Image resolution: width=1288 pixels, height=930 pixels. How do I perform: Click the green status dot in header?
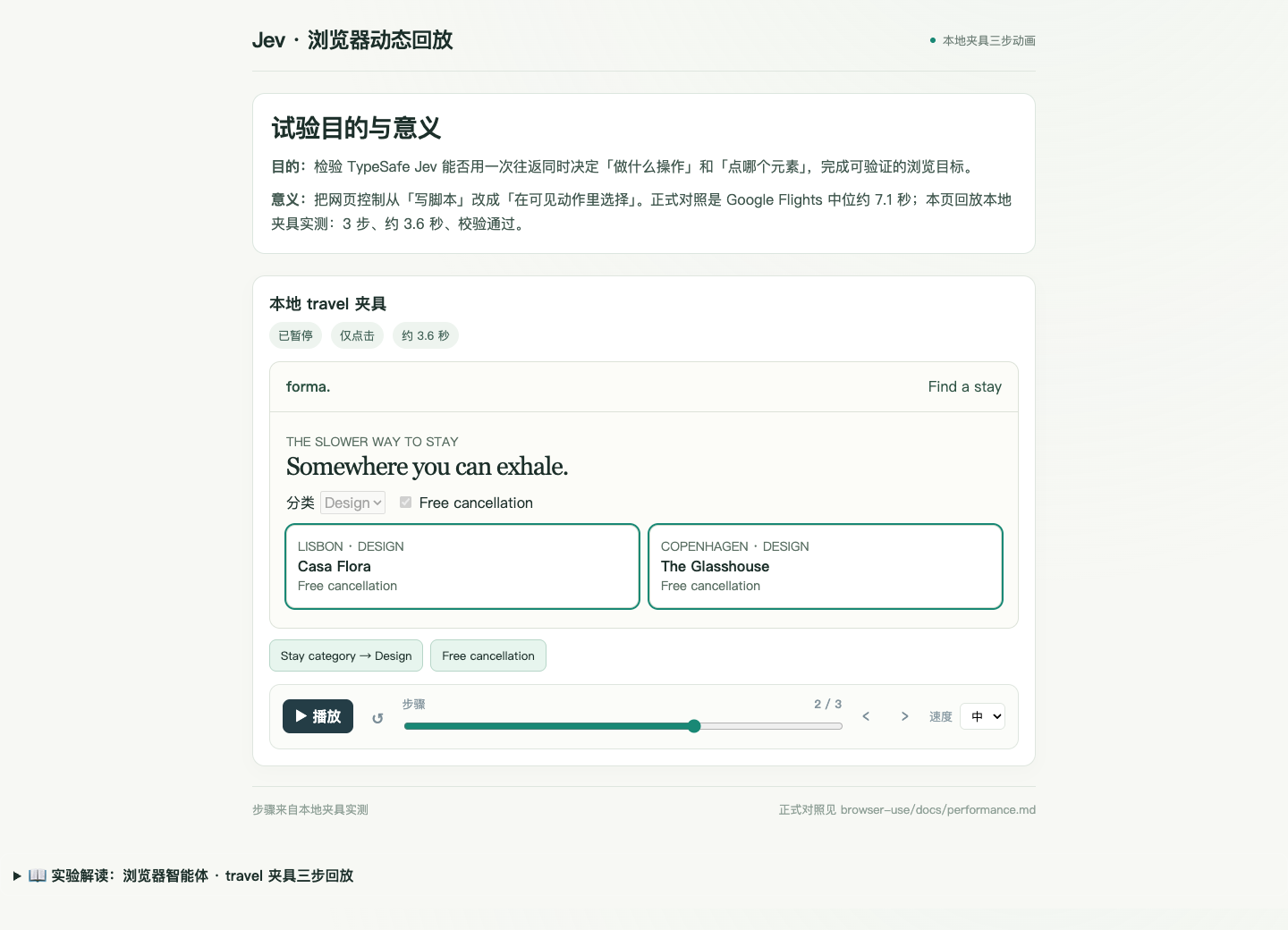933,40
